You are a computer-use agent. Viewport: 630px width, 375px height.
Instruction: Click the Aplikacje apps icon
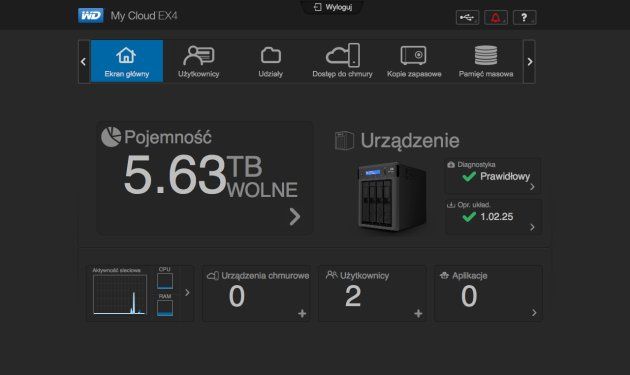pyautogui.click(x=444, y=275)
